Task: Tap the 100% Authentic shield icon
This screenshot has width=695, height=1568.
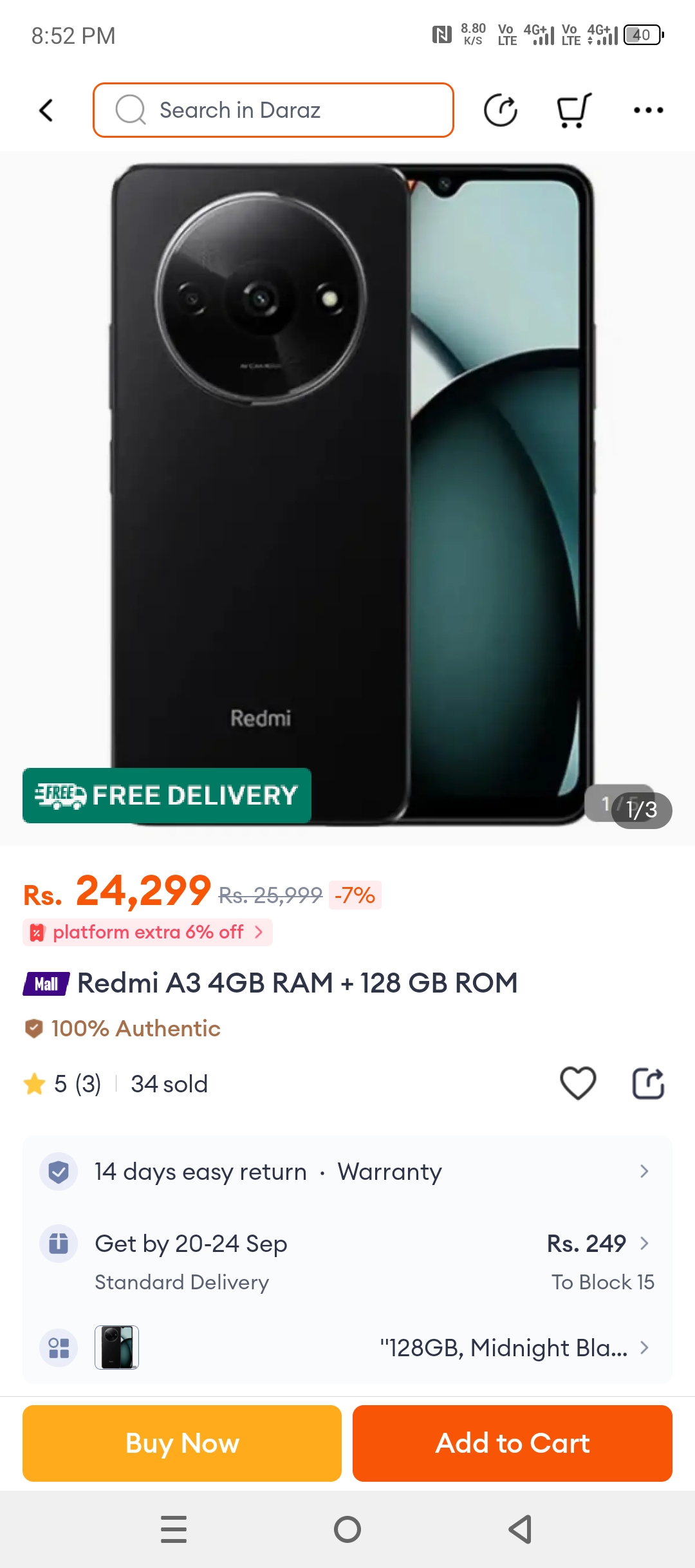Action: tap(34, 1029)
